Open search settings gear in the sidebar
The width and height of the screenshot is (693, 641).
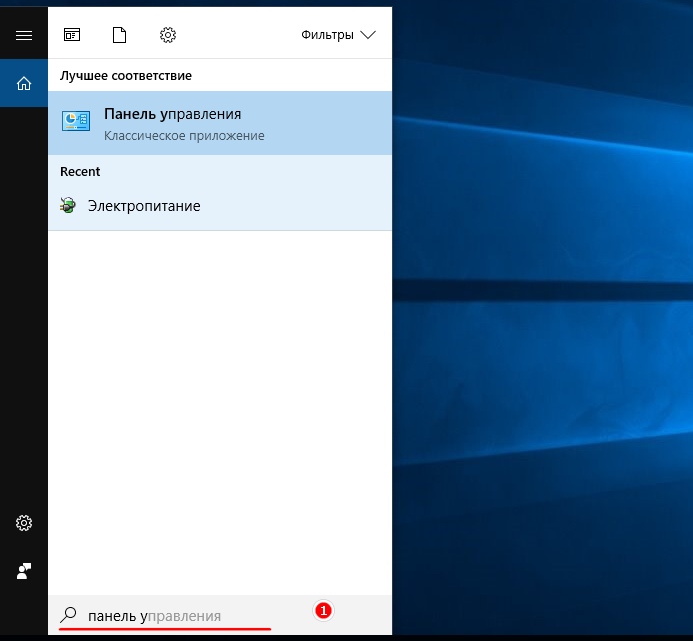click(24, 523)
